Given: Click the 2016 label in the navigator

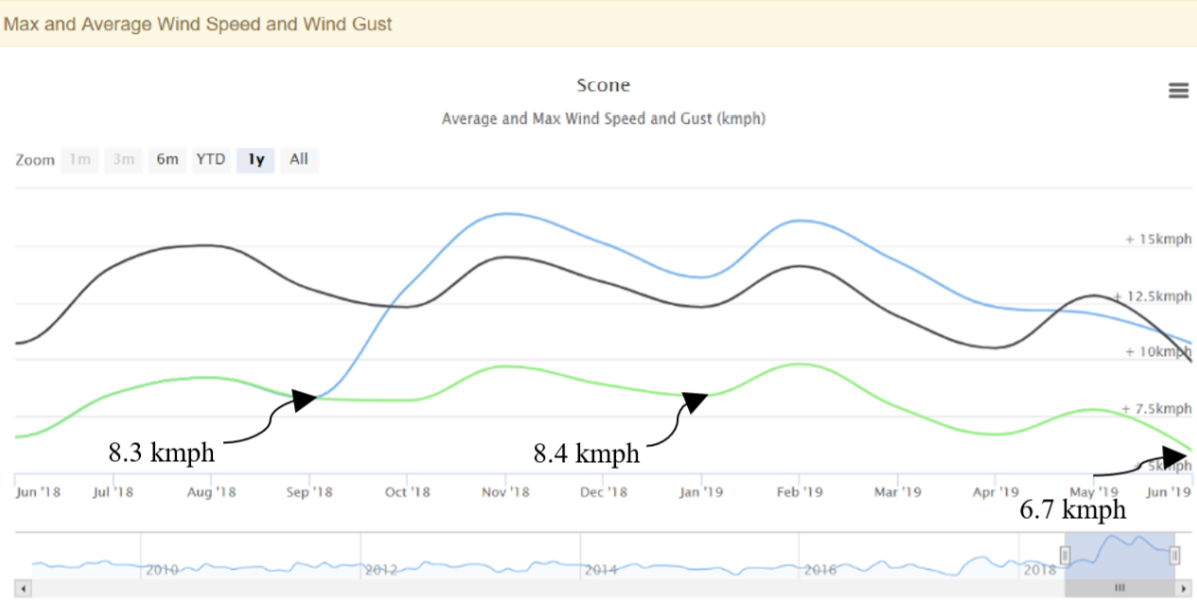Looking at the screenshot, I should point(822,571).
